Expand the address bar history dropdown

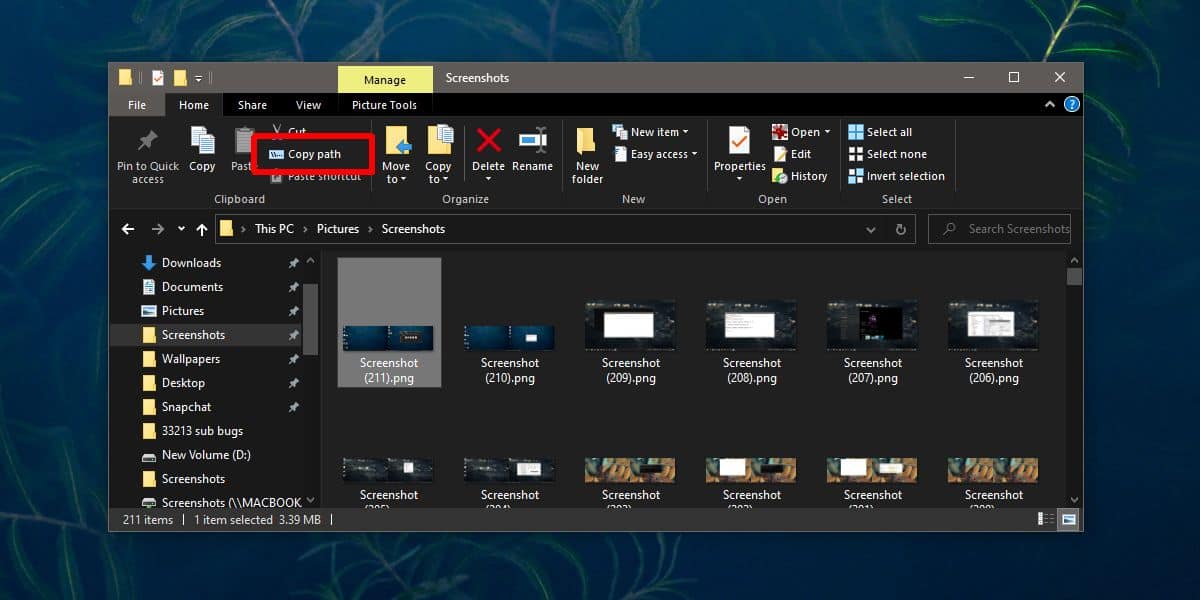pos(871,229)
